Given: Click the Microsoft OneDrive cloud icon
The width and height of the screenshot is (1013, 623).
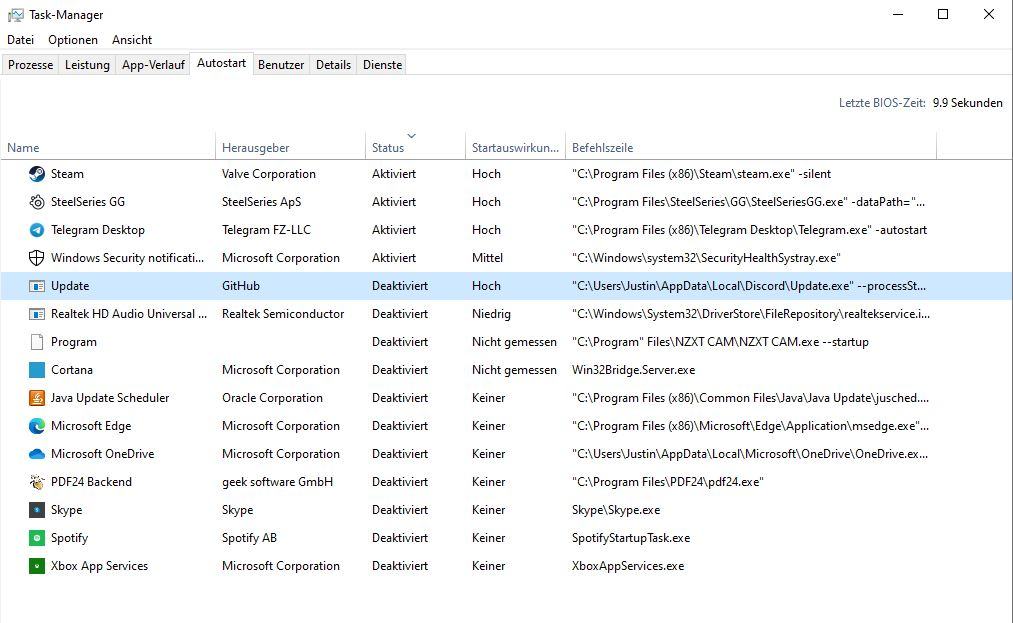Looking at the screenshot, I should (x=37, y=454).
